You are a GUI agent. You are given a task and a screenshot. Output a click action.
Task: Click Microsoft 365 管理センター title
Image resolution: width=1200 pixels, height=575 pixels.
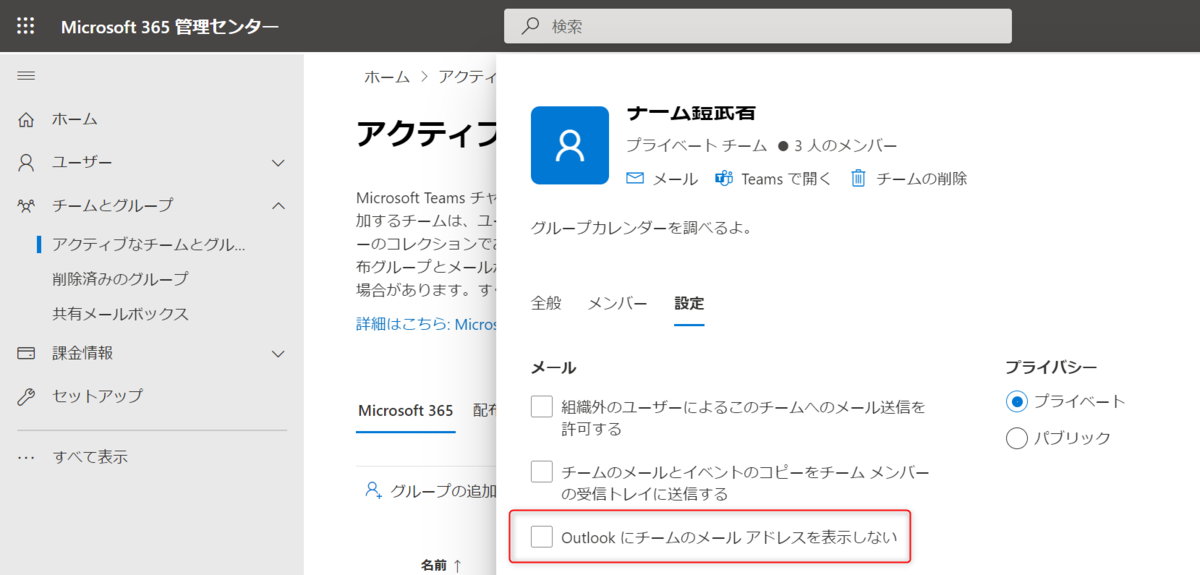[x=170, y=26]
